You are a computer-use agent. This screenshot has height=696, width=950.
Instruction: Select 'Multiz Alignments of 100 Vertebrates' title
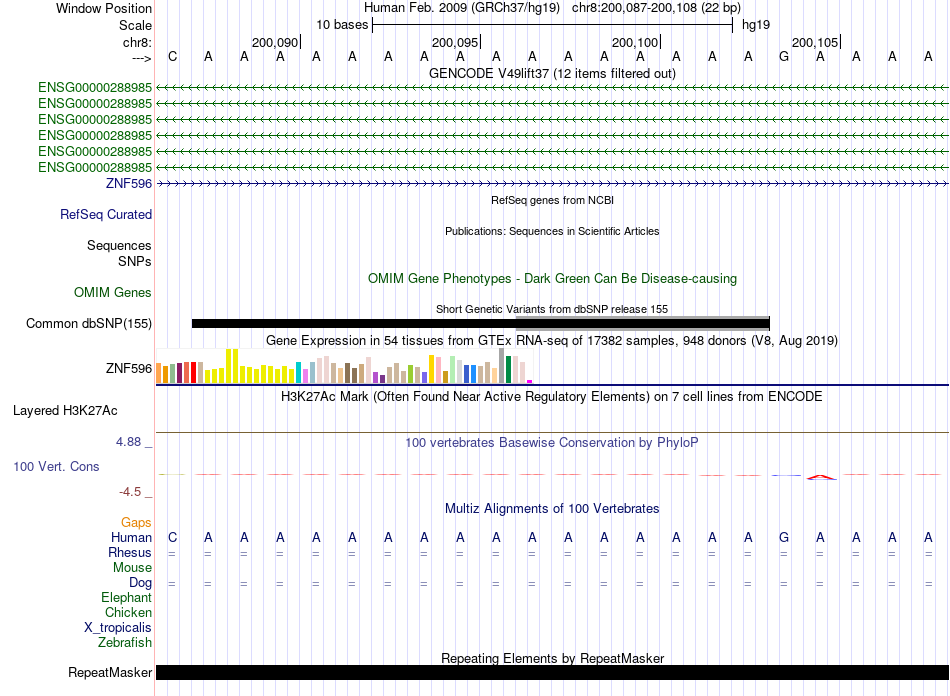pos(552,508)
